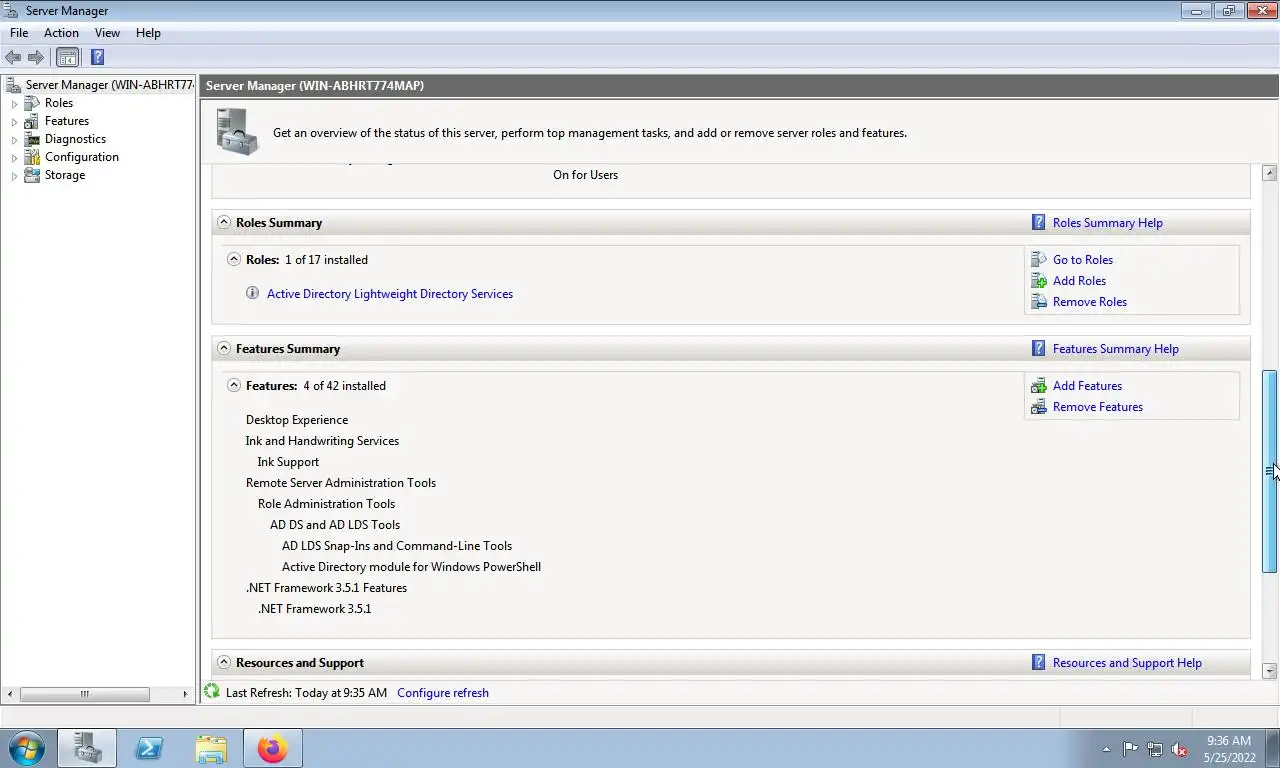Collapse the Resources and Support section
Viewport: 1280px width, 768px height.
pyautogui.click(x=224, y=662)
